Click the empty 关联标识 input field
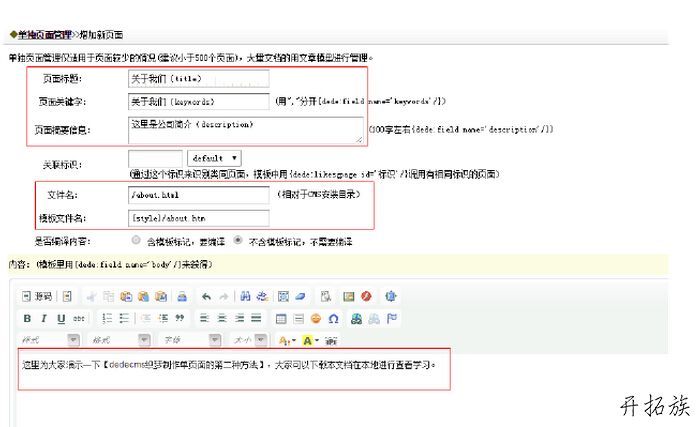700x427 pixels. [155, 158]
